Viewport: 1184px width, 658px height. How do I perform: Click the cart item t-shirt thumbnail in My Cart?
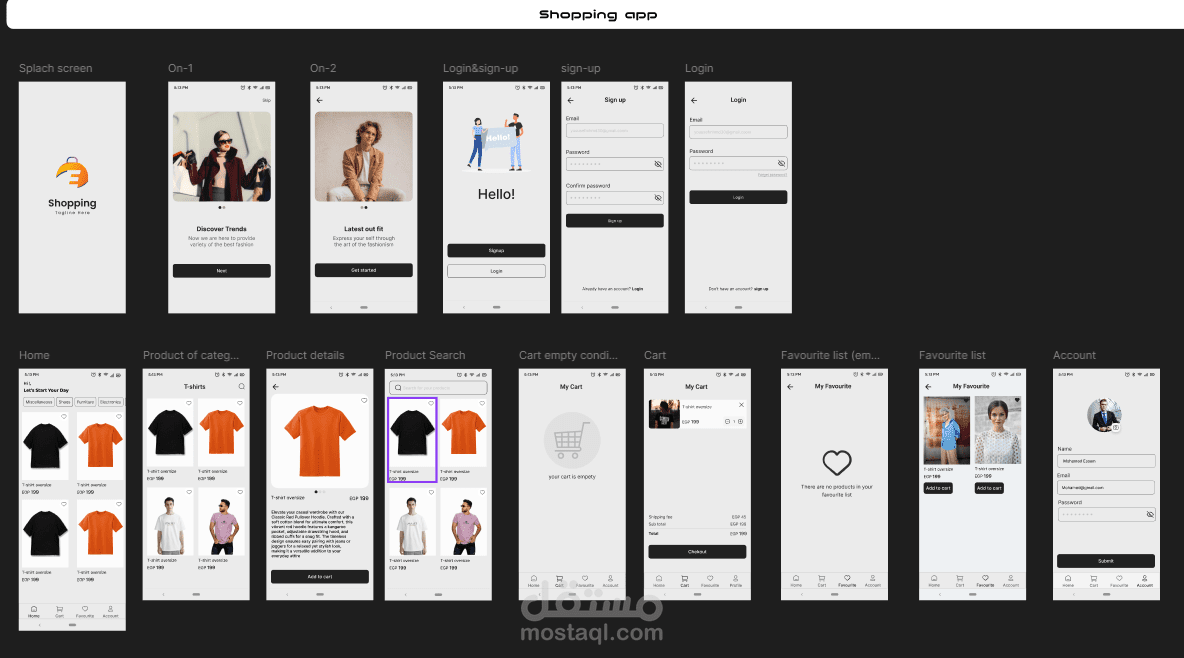point(664,414)
